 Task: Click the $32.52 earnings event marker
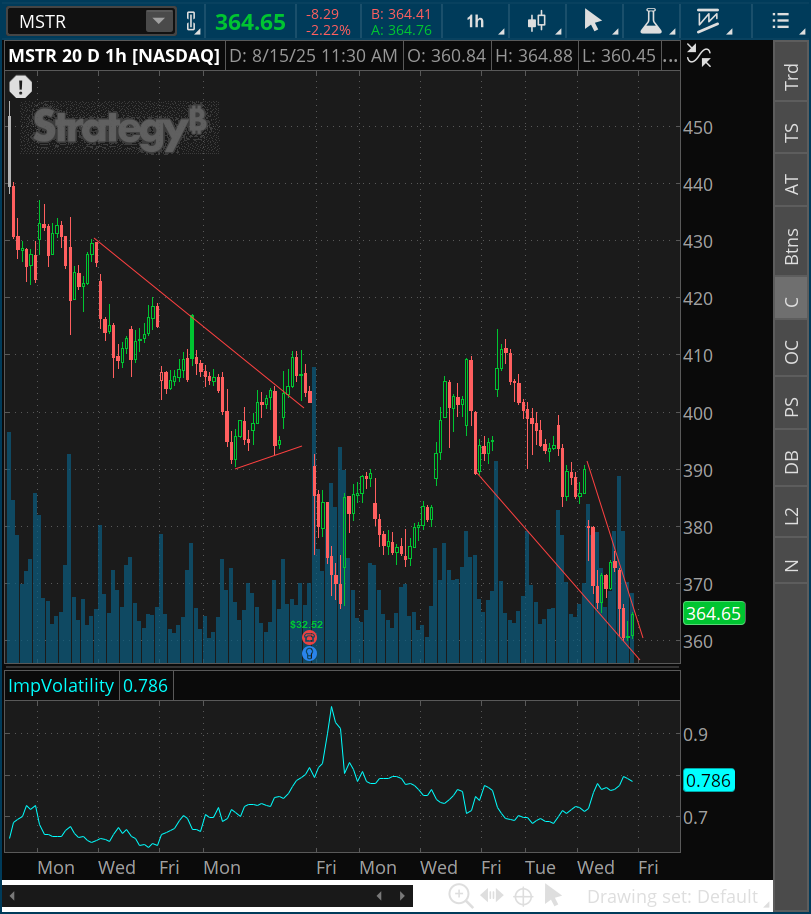point(309,637)
